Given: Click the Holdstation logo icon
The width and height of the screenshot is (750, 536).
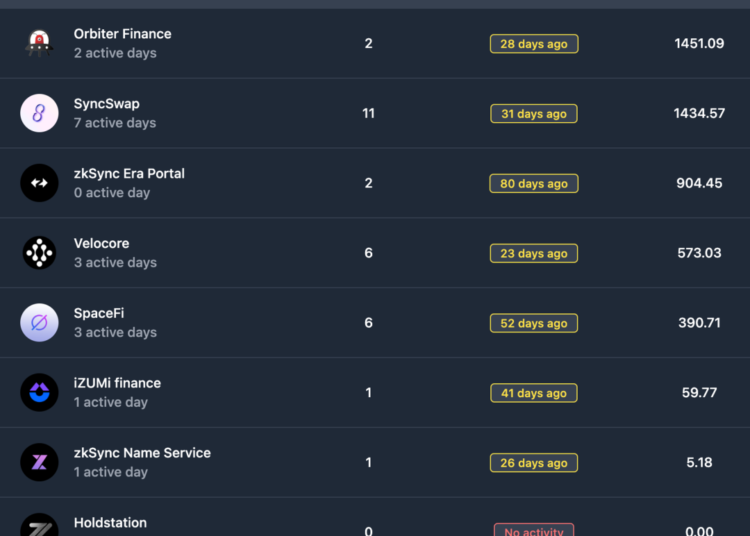Looking at the screenshot, I should coord(40,527).
